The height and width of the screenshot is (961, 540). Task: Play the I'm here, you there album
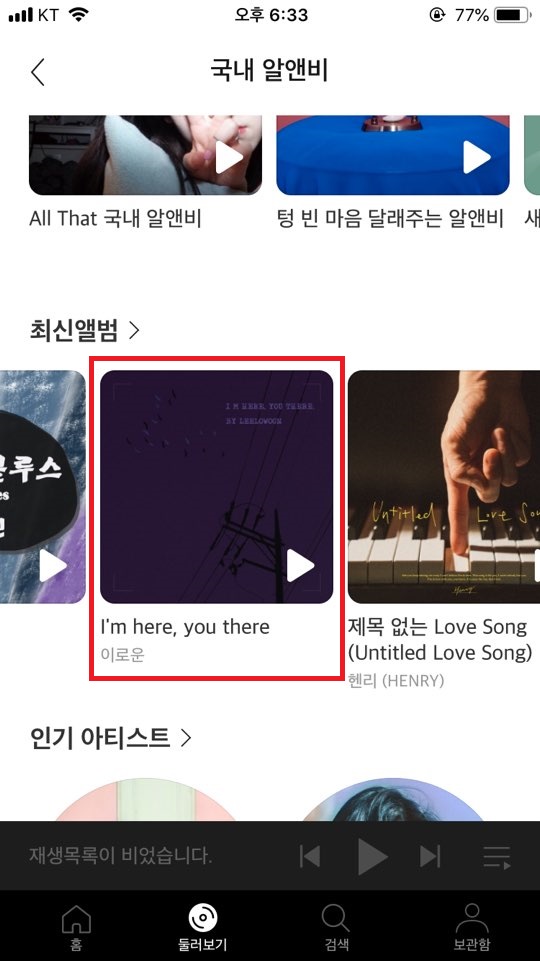(300, 566)
